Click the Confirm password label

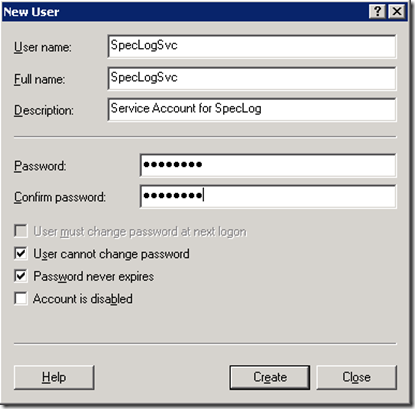[x=60, y=197]
